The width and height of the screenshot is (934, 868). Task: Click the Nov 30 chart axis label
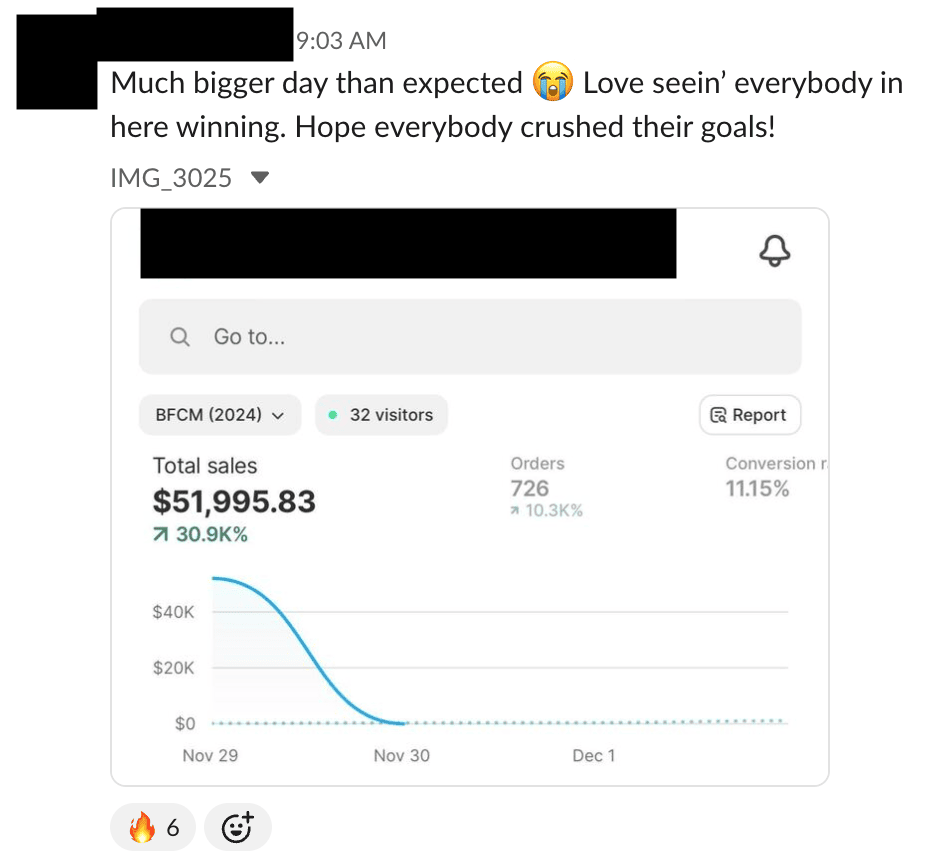[402, 755]
